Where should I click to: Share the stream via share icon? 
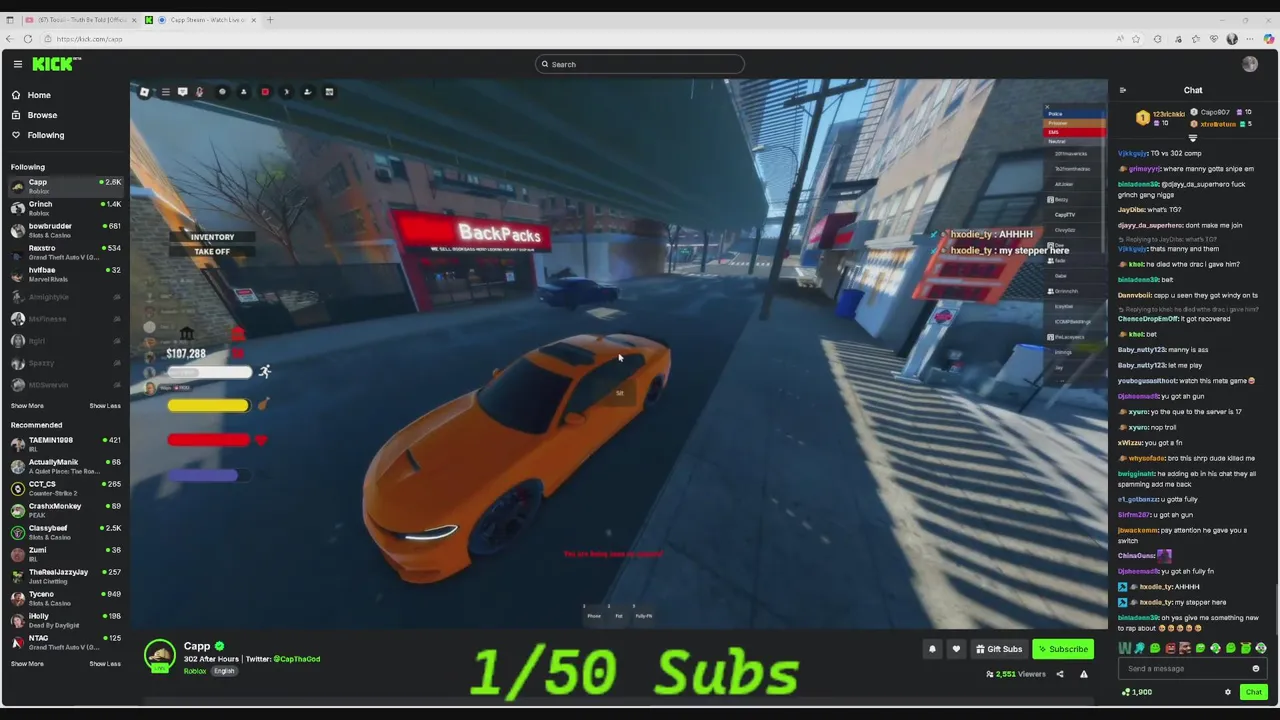pyautogui.click(x=1060, y=674)
